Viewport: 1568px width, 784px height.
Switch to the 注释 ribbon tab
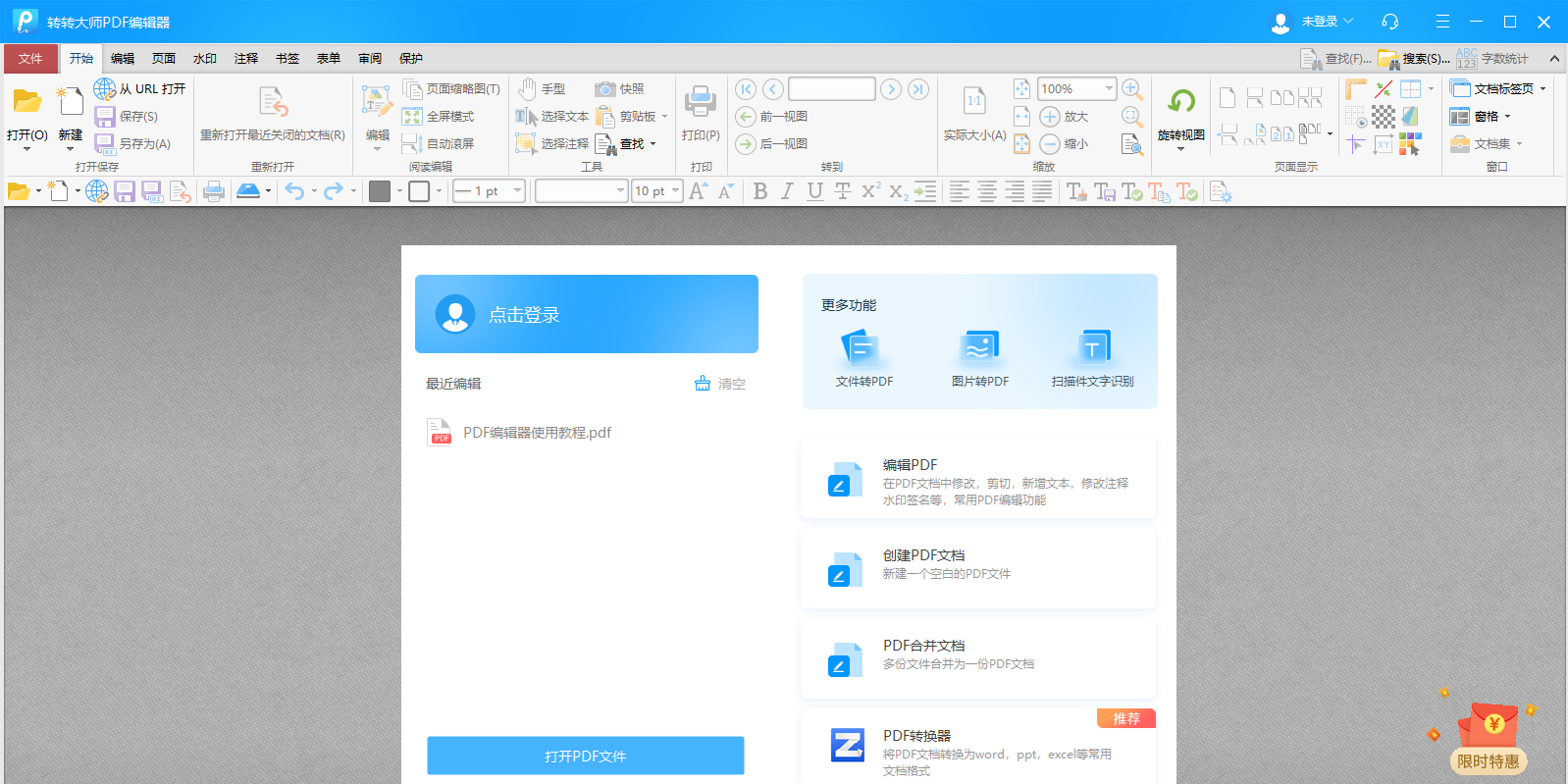click(246, 59)
